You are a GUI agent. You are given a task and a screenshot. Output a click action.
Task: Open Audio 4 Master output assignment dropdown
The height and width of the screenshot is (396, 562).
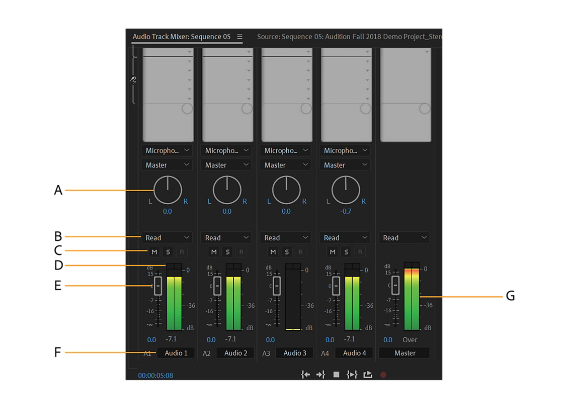pos(345,165)
